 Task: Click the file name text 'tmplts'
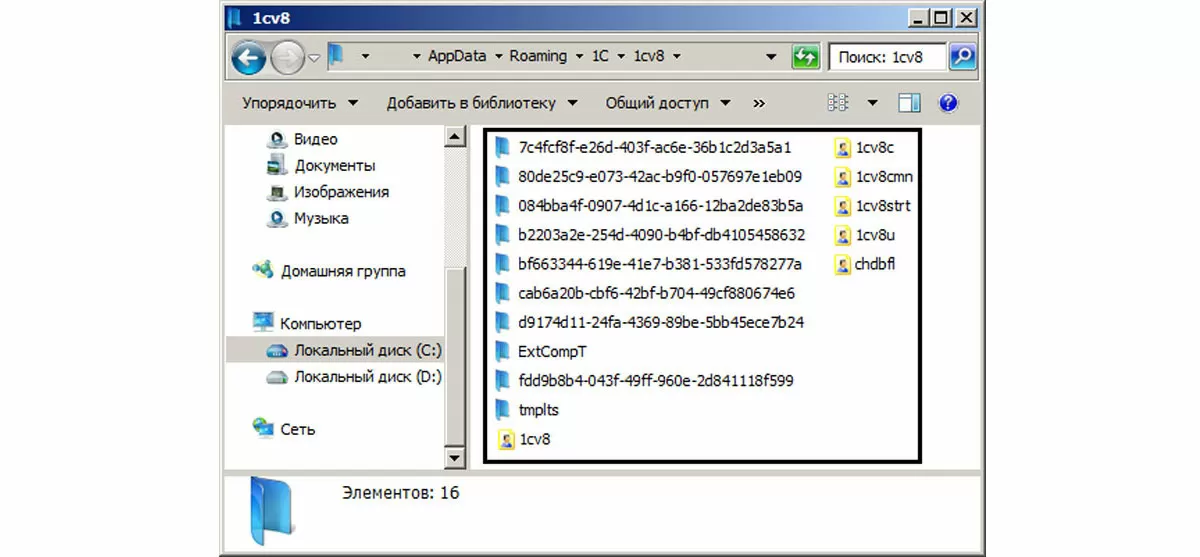coord(539,410)
